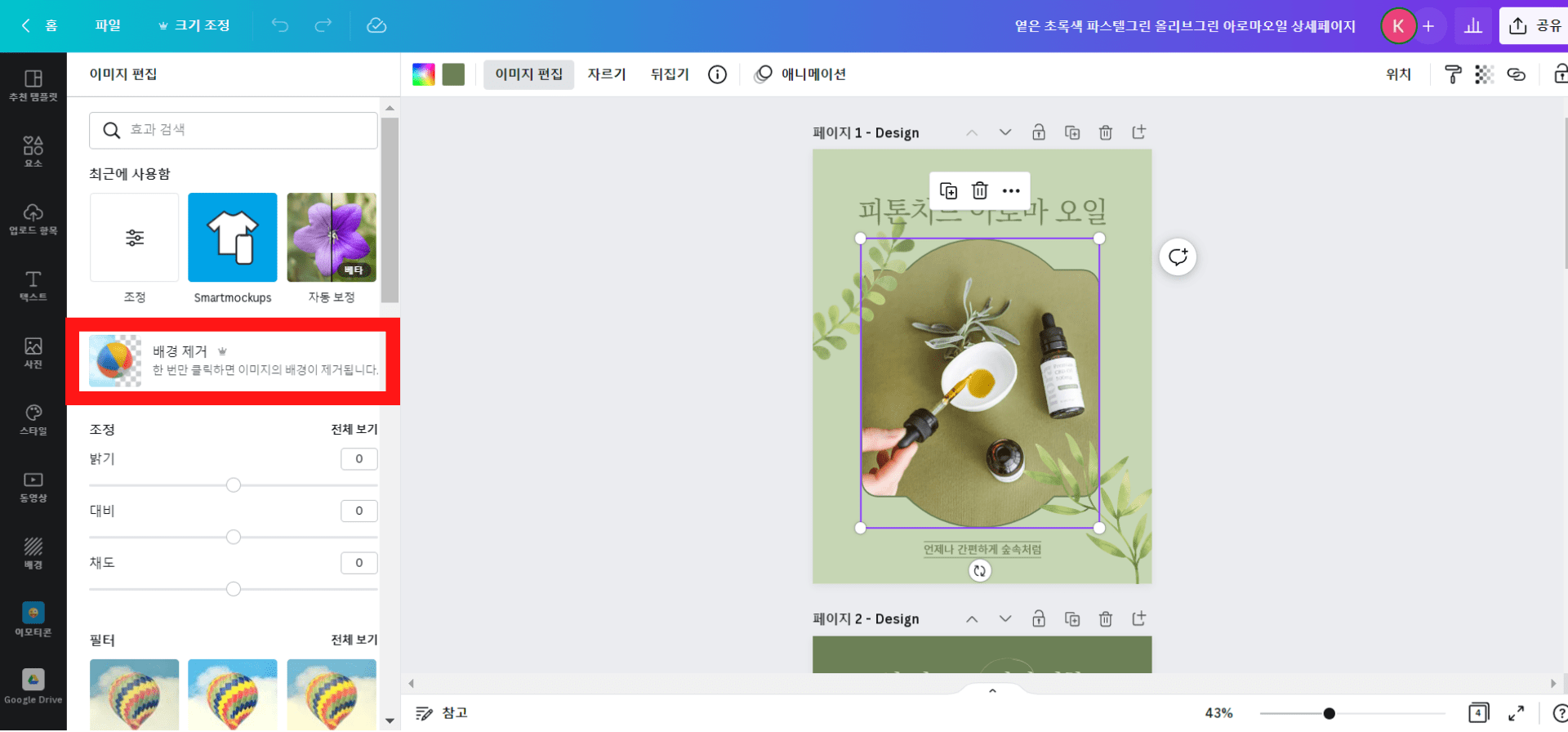
Task: Click the link icon in toolbar
Action: coord(1516,74)
